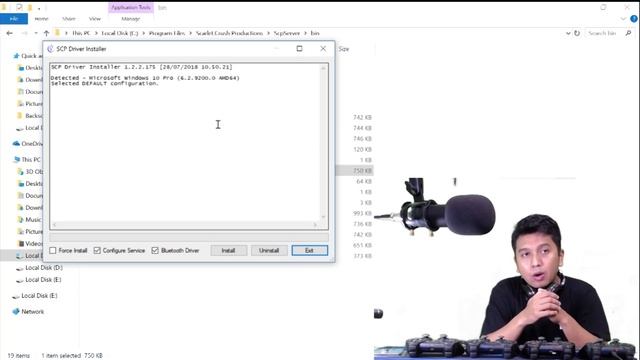
Task: Open the Manage ribbon tab
Action: click(131, 19)
